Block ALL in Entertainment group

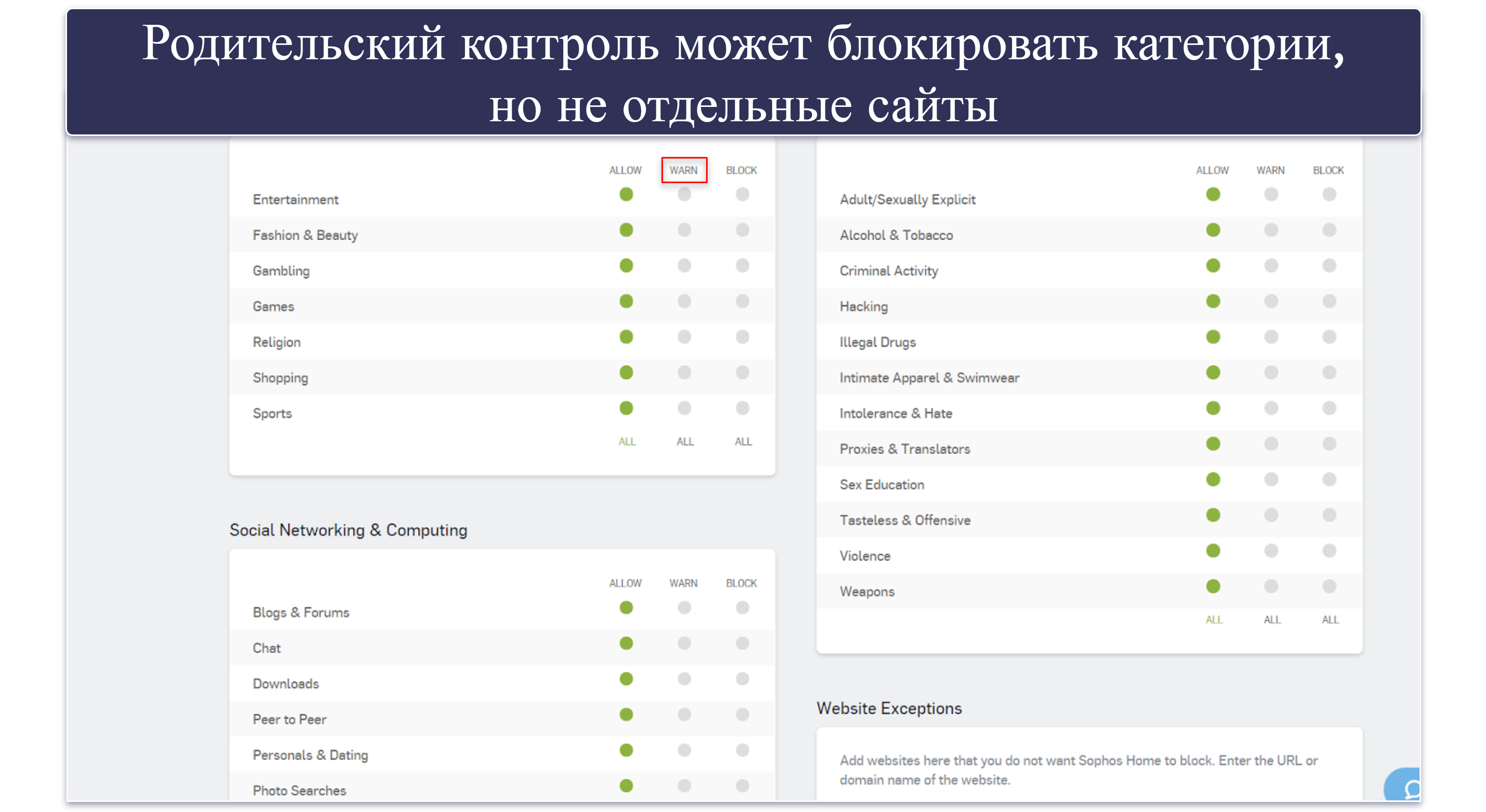(743, 442)
